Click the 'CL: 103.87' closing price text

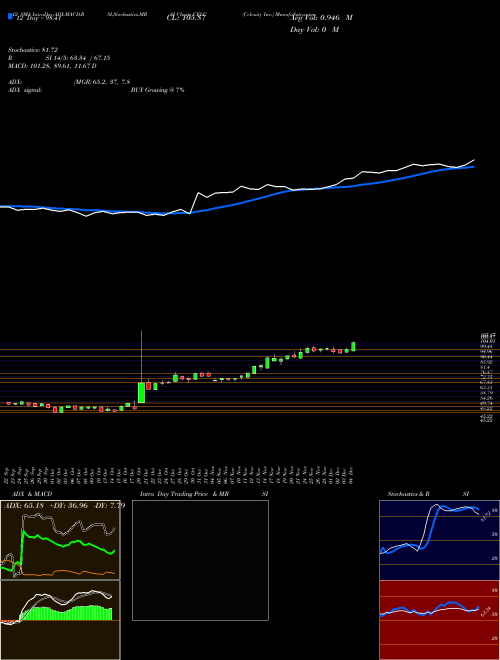184,19
